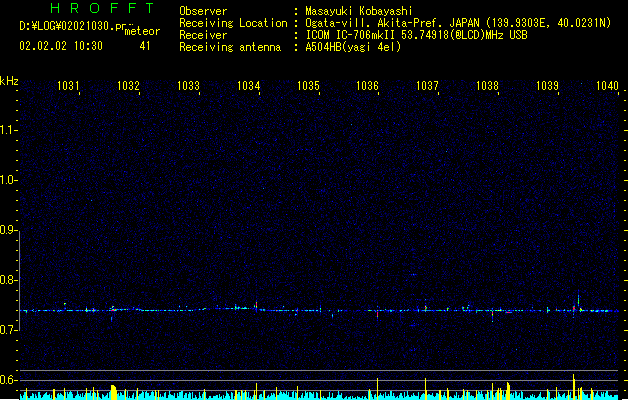Click frequency axis label 1.1
The image size is (629, 400).
8,130
